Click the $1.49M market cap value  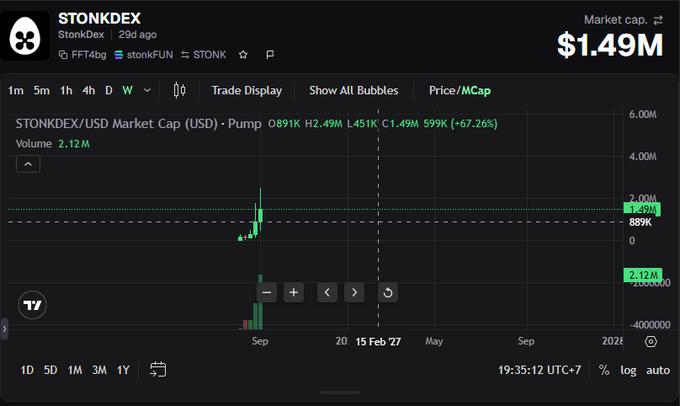coord(610,45)
